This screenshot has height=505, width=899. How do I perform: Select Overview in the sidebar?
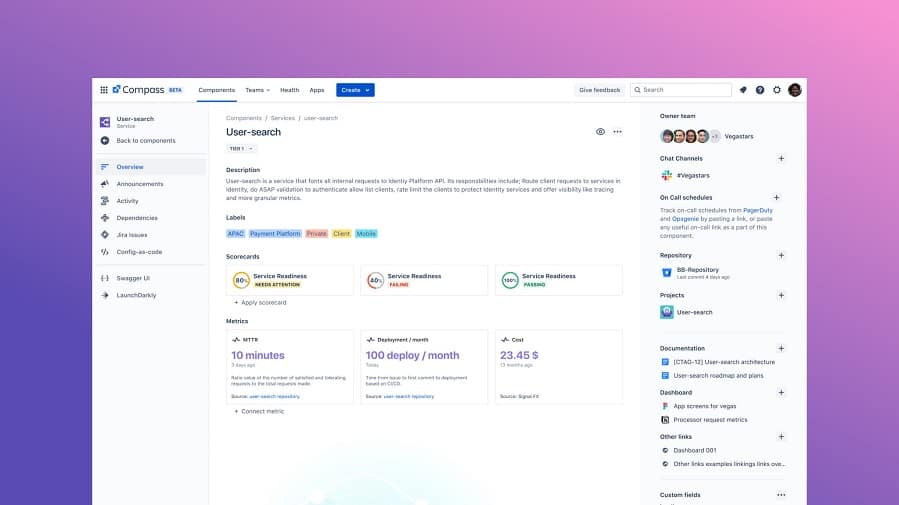click(x=151, y=167)
